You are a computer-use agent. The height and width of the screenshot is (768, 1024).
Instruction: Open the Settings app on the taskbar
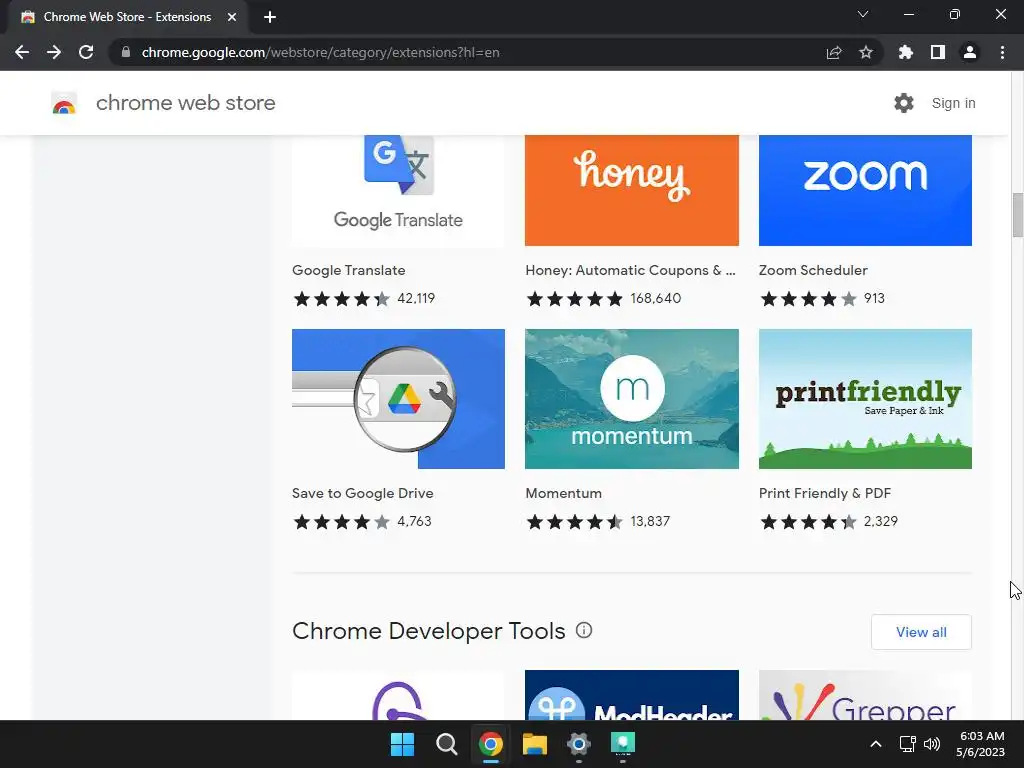[579, 744]
